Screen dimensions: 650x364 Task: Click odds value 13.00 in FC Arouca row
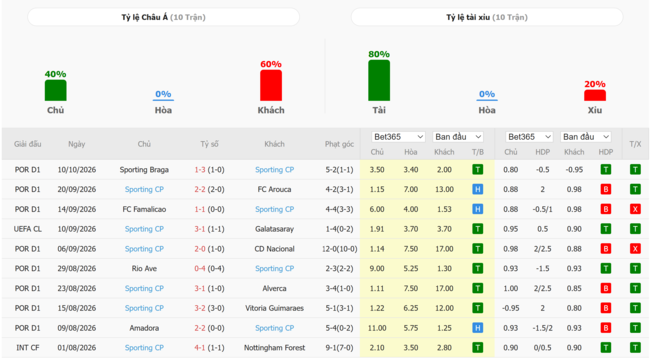point(444,189)
